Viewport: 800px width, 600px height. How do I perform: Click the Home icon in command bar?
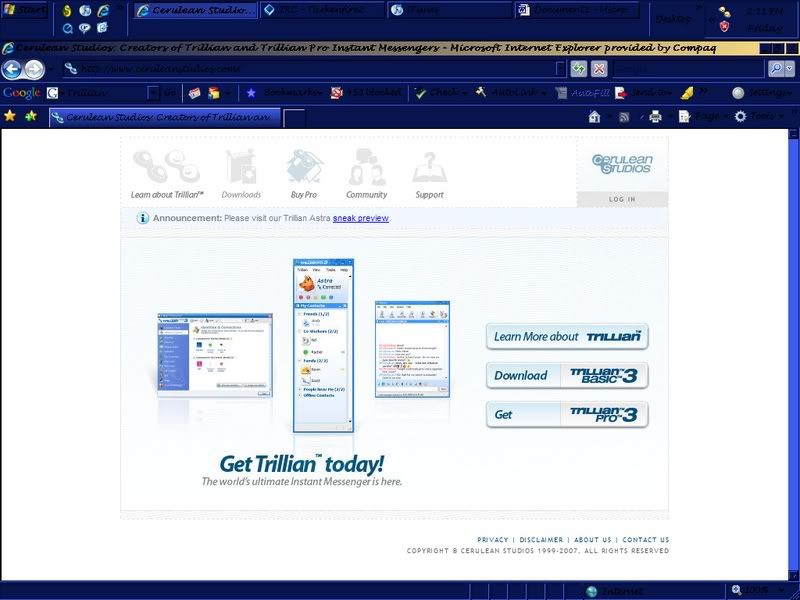[594, 117]
